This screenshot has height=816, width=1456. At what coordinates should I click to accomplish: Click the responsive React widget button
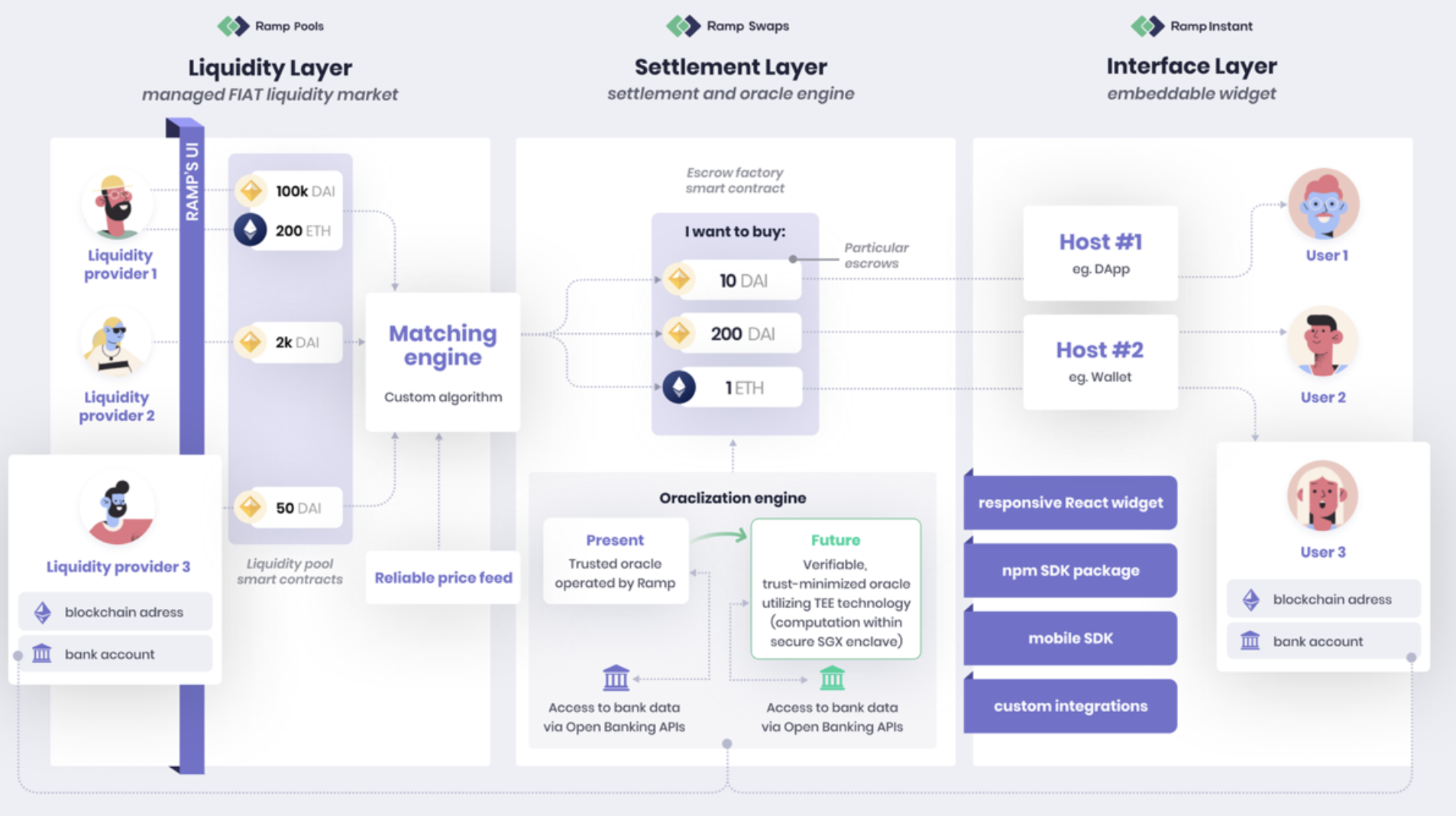point(1070,503)
